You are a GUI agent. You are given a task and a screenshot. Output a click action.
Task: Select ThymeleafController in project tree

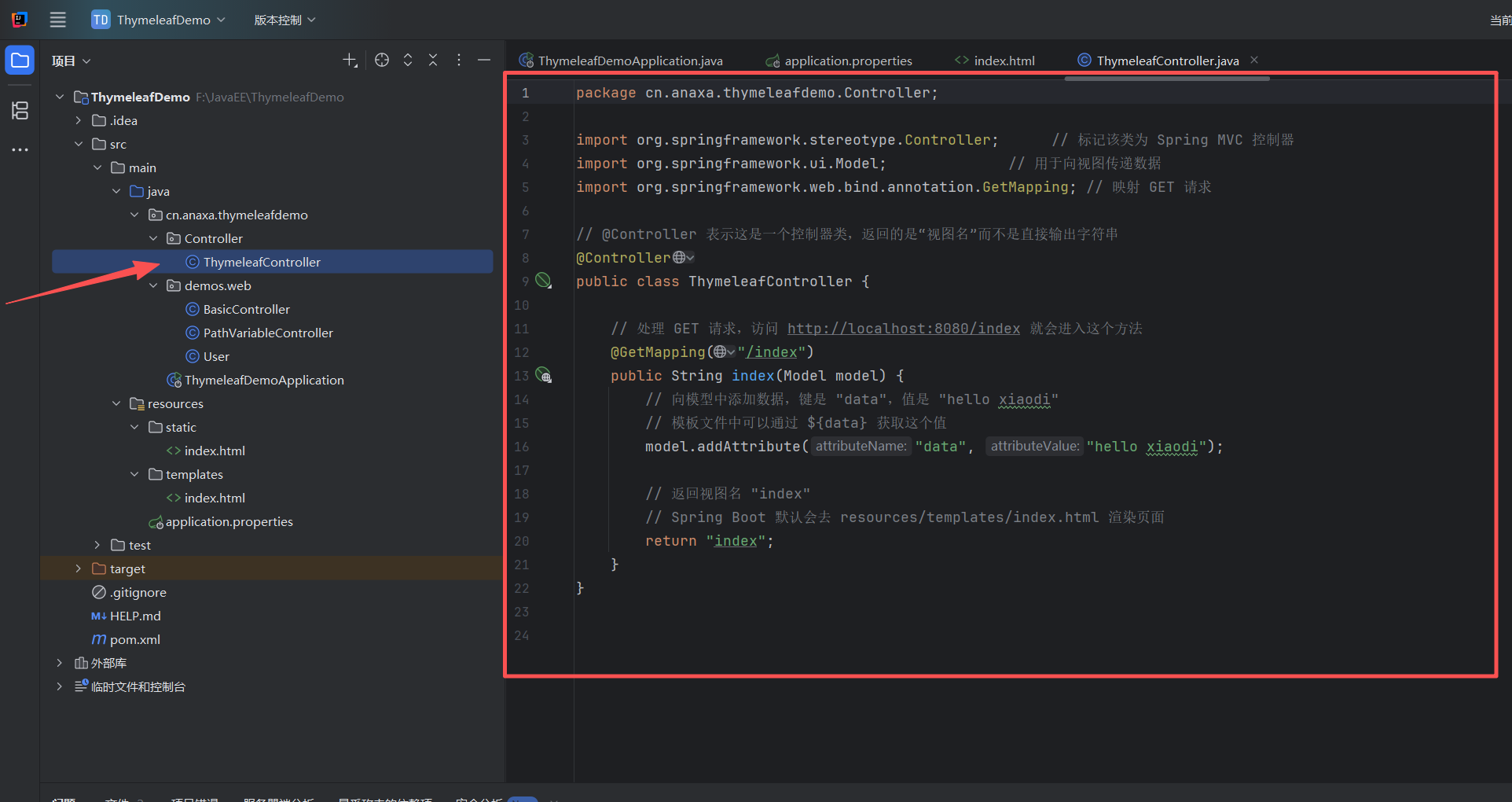[x=272, y=262]
